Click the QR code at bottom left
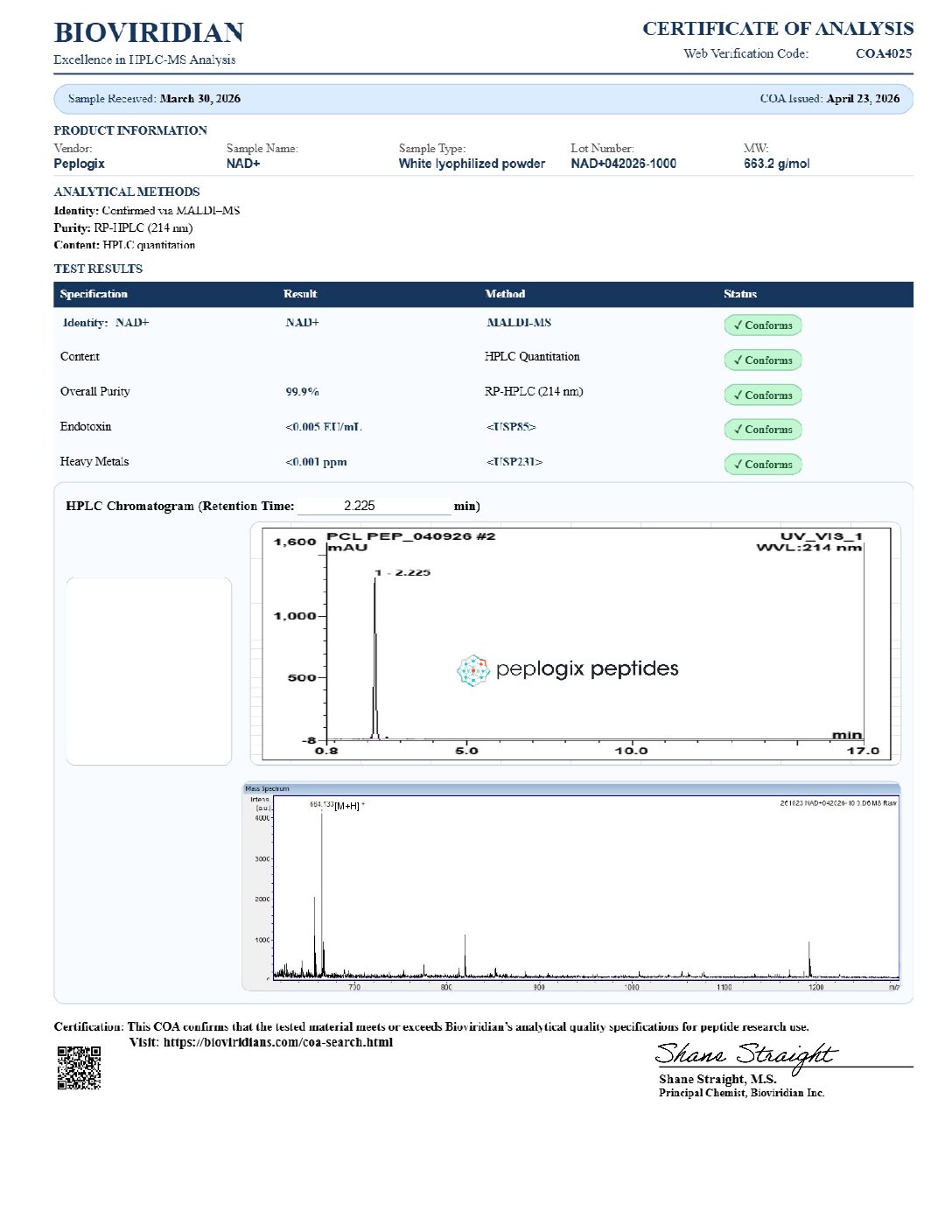The width and height of the screenshot is (952, 1232). click(x=80, y=1067)
